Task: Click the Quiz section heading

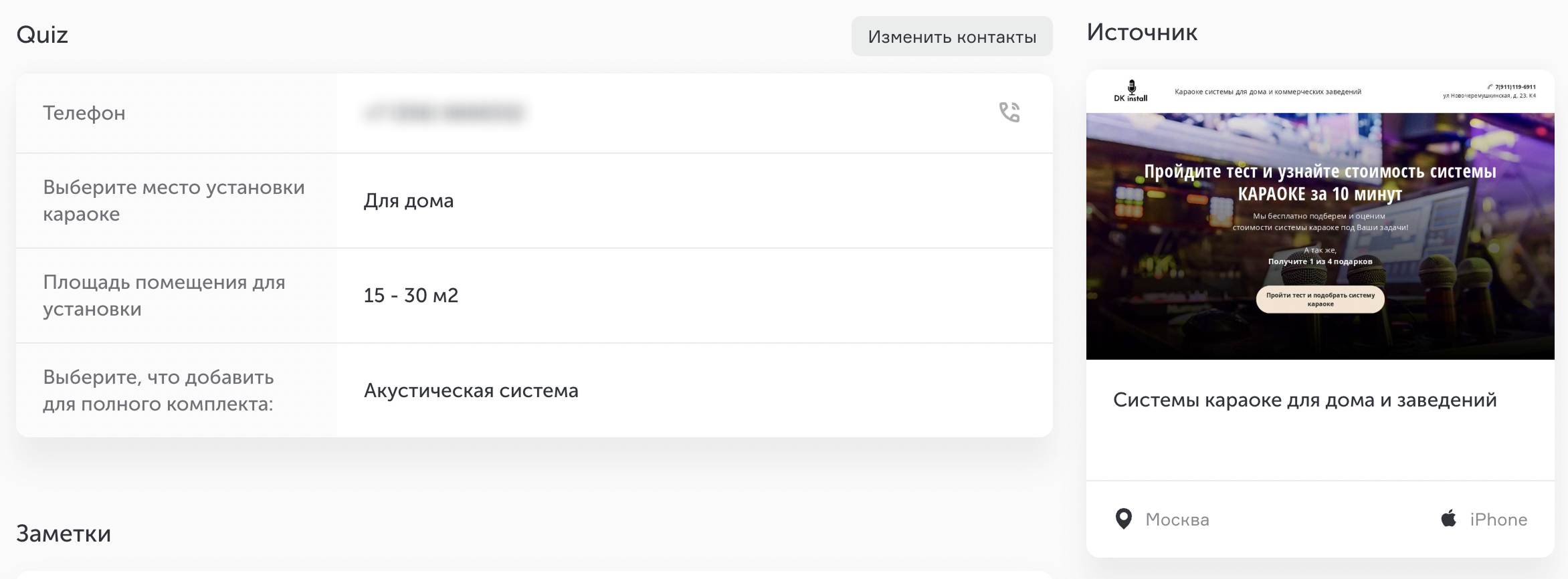Action: [x=42, y=35]
